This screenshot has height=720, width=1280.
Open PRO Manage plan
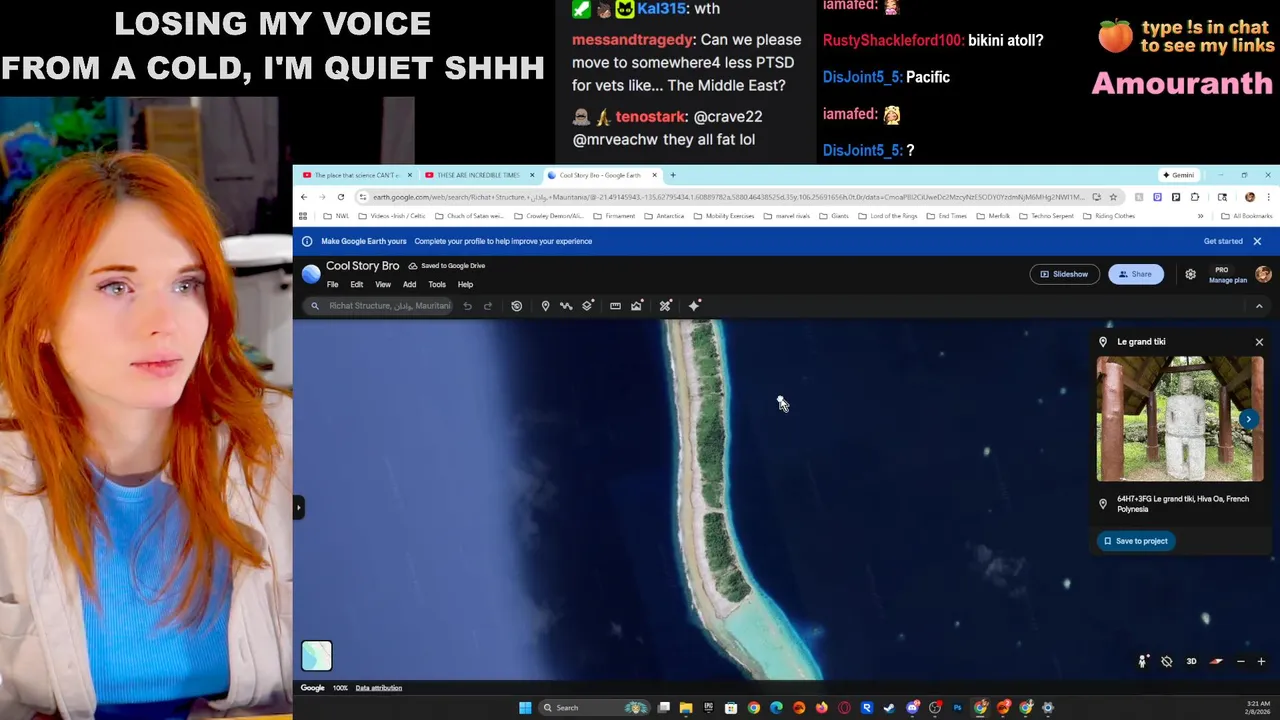(1228, 275)
